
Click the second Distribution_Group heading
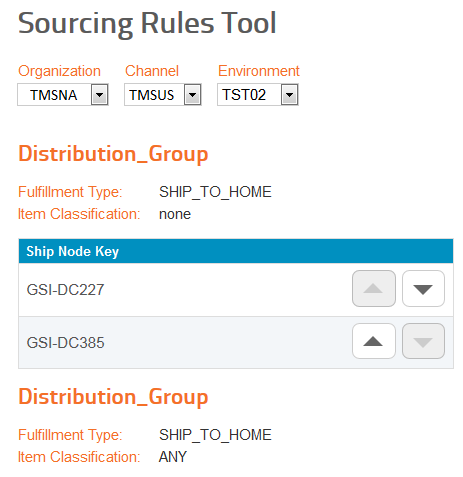[x=113, y=397]
